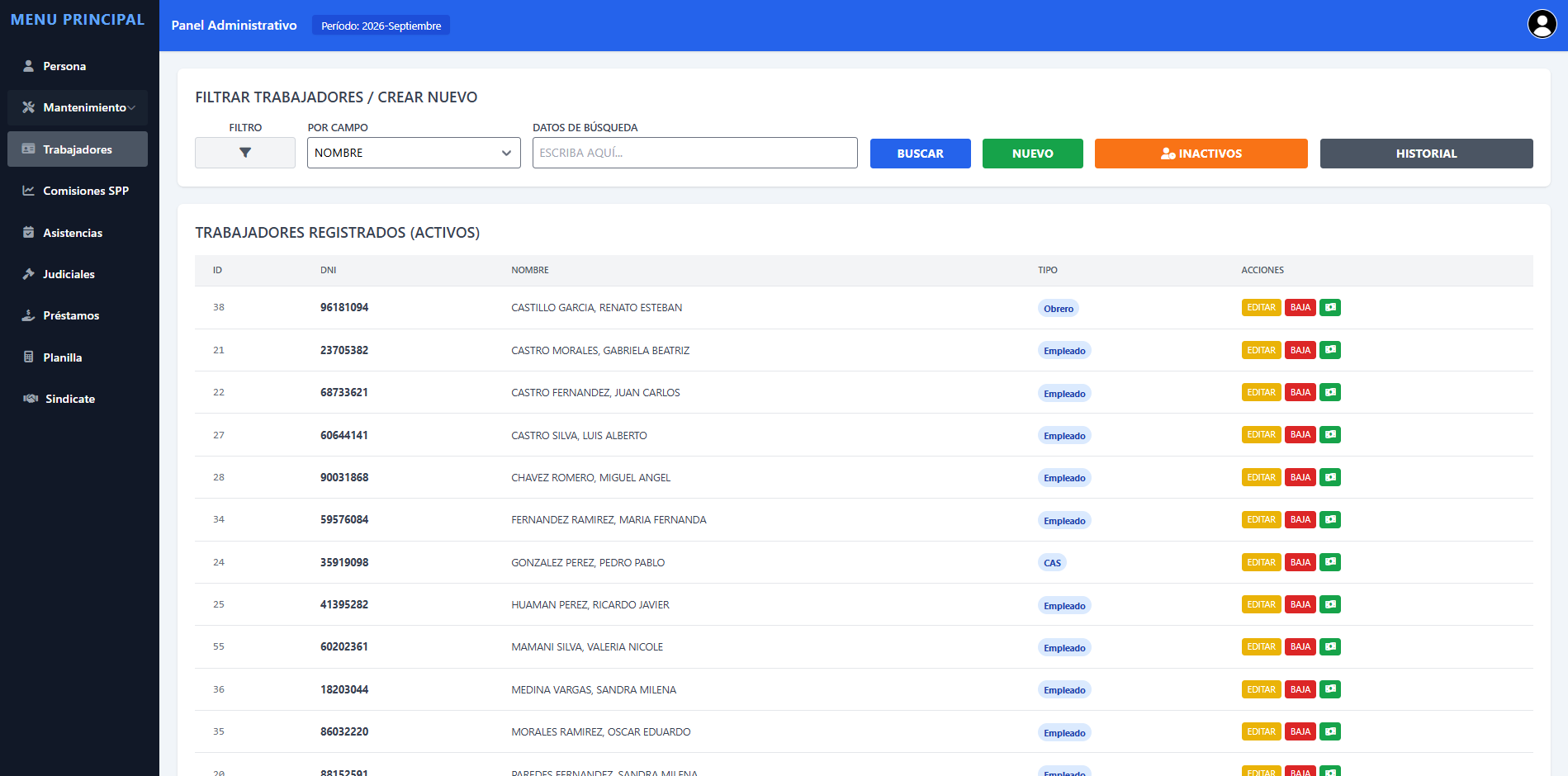Click DNI 18203044 cell
Screen dimensions: 1568x776
click(x=344, y=689)
